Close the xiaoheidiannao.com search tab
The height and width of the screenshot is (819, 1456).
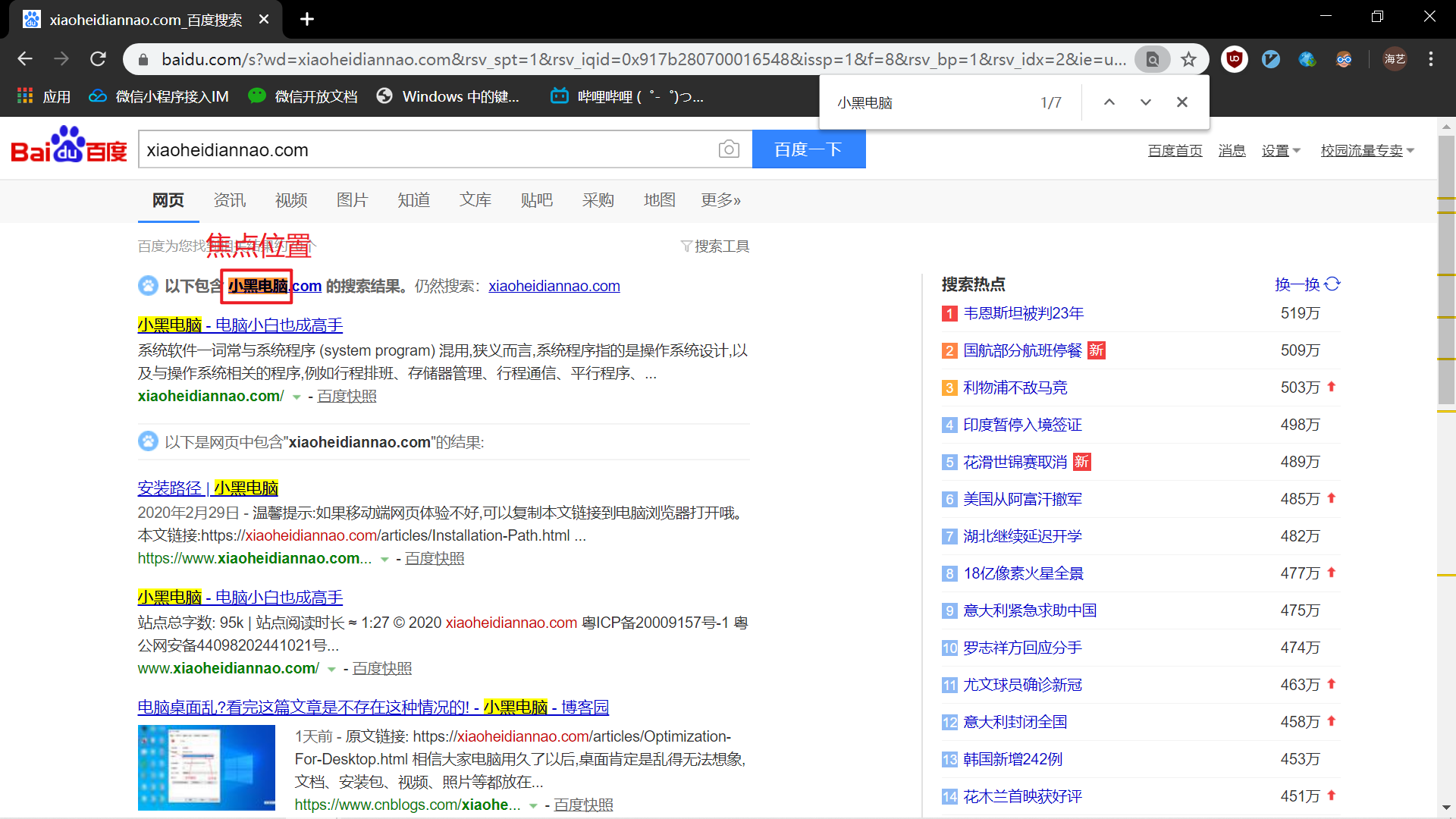(x=264, y=19)
